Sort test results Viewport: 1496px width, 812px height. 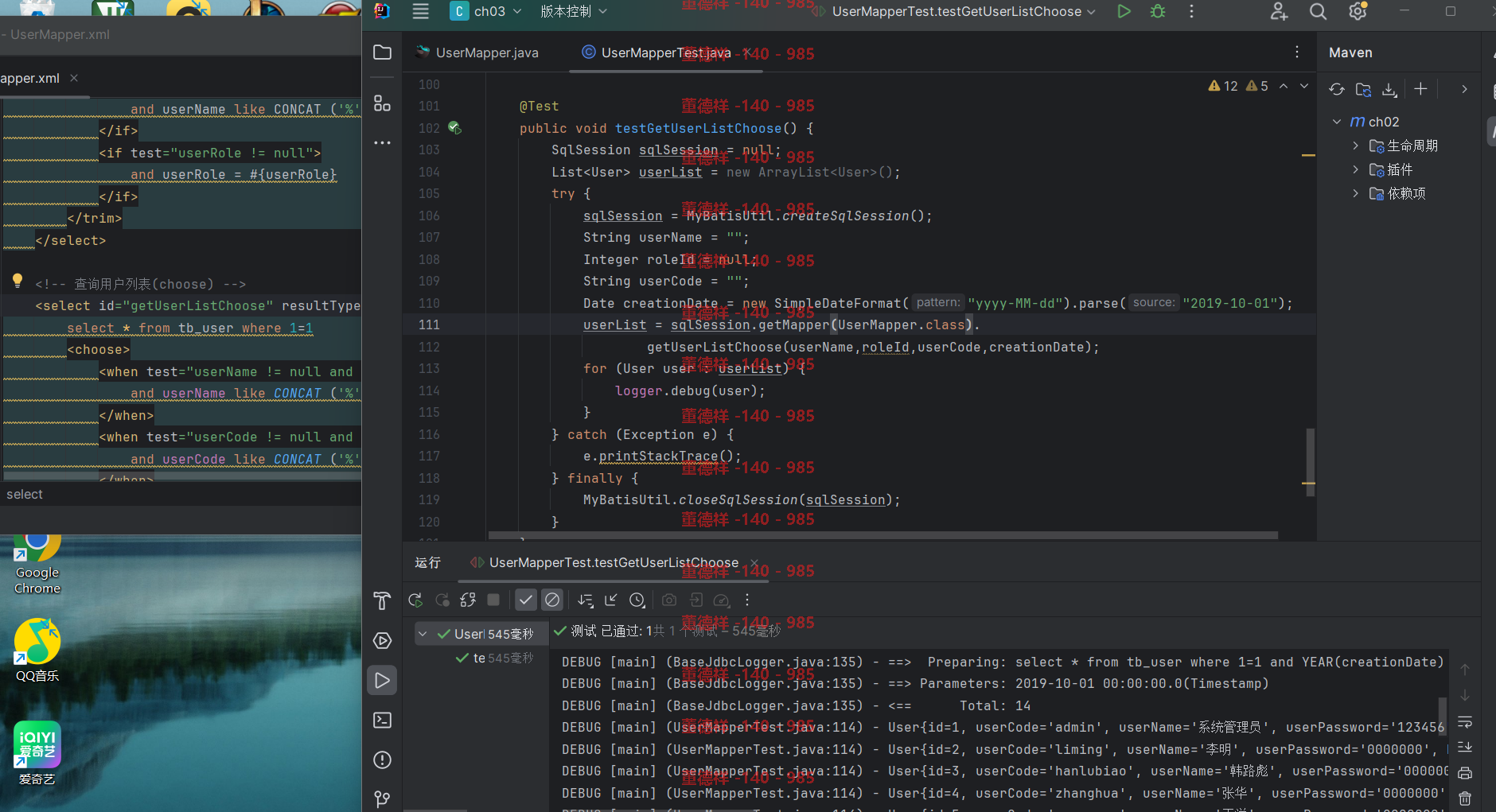coord(586,600)
